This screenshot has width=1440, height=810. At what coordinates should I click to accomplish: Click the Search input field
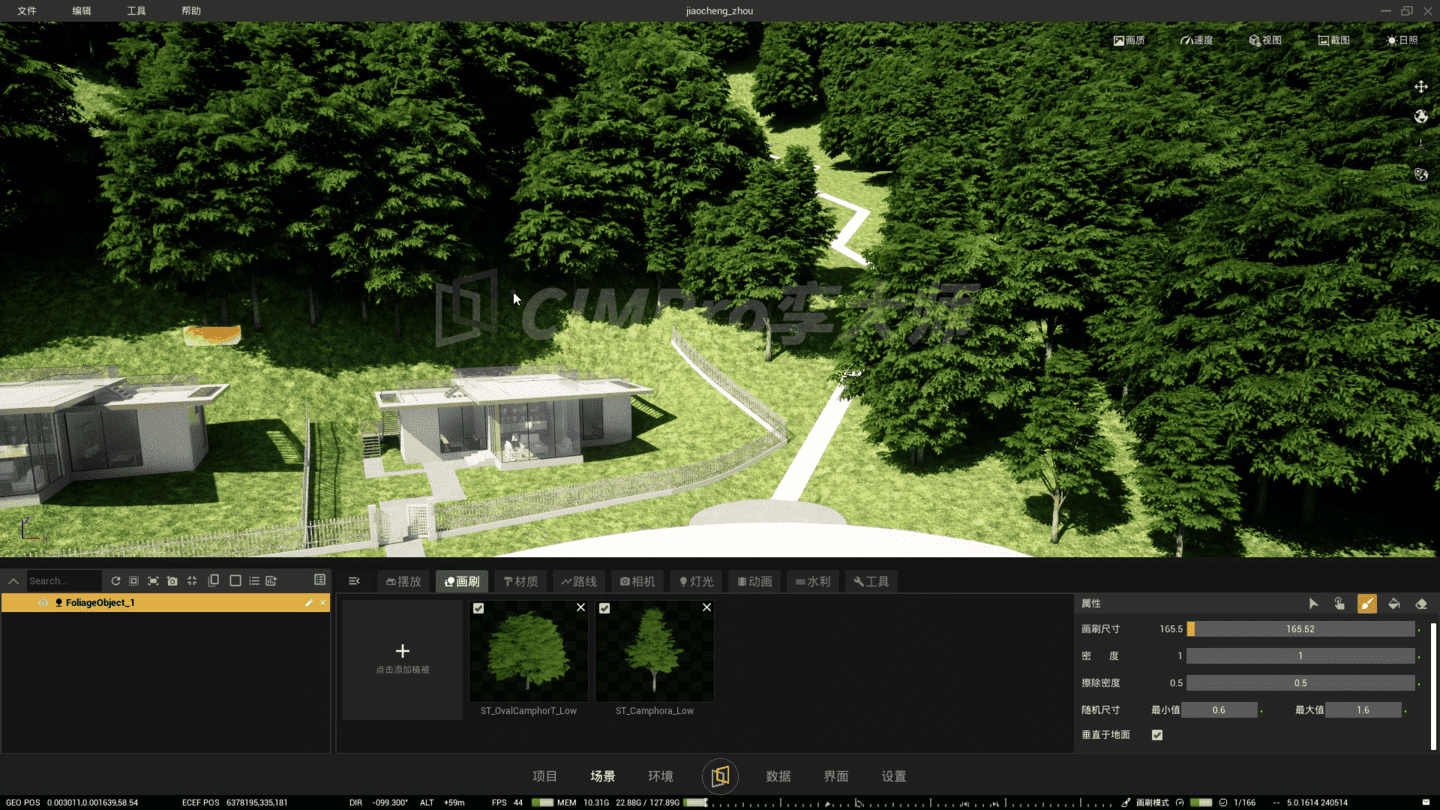[62, 581]
